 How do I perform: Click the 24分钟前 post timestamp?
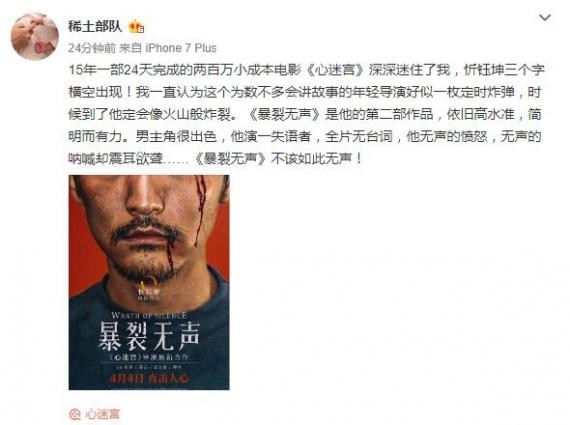coord(92,48)
